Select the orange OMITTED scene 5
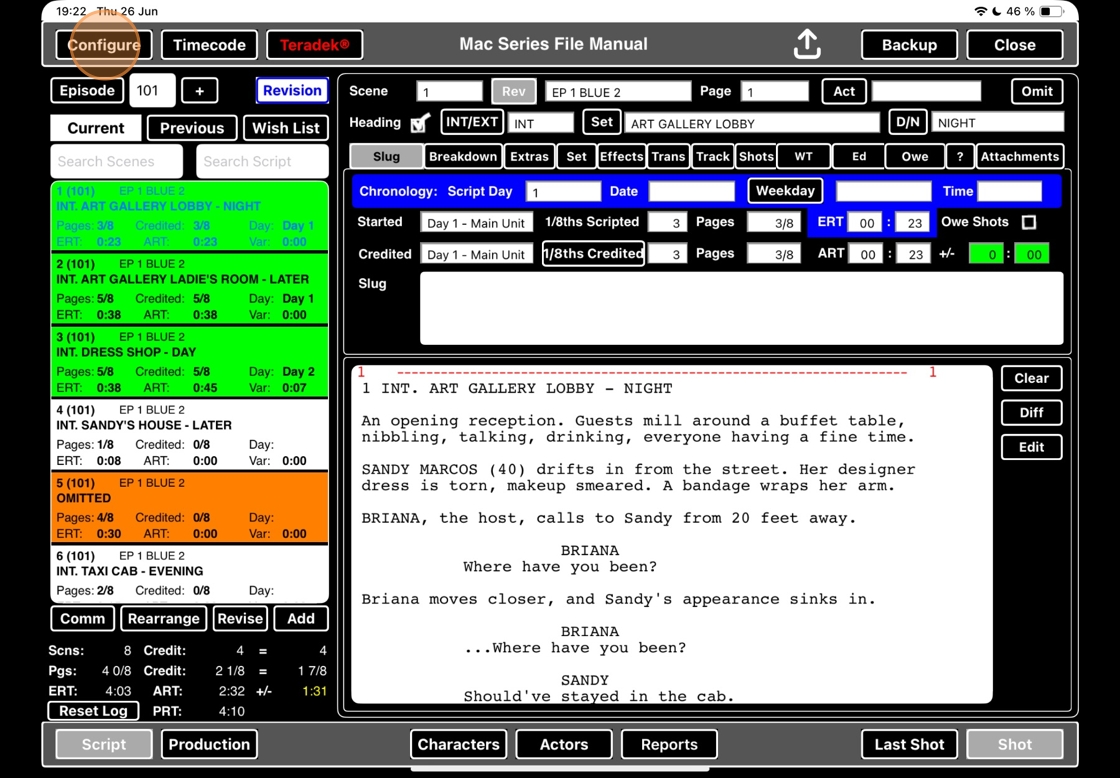1120x778 pixels. pyautogui.click(x=190, y=508)
